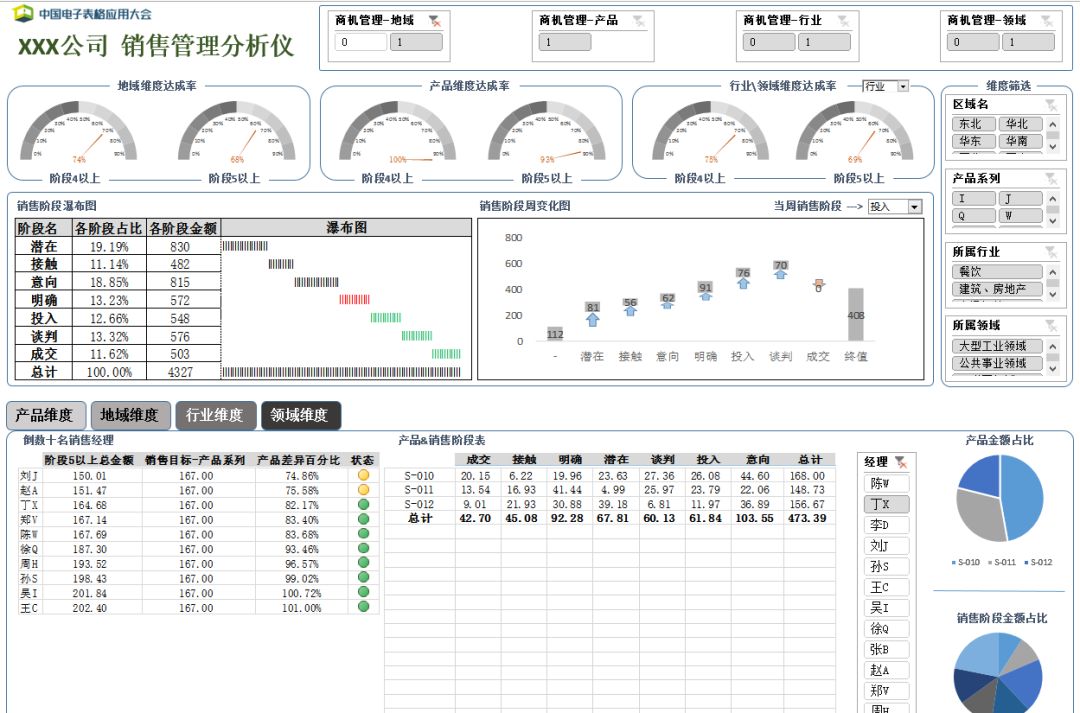Clear filter icon on 所属领域 slicer
This screenshot has width=1080, height=713.
pyautogui.click(x=1051, y=326)
